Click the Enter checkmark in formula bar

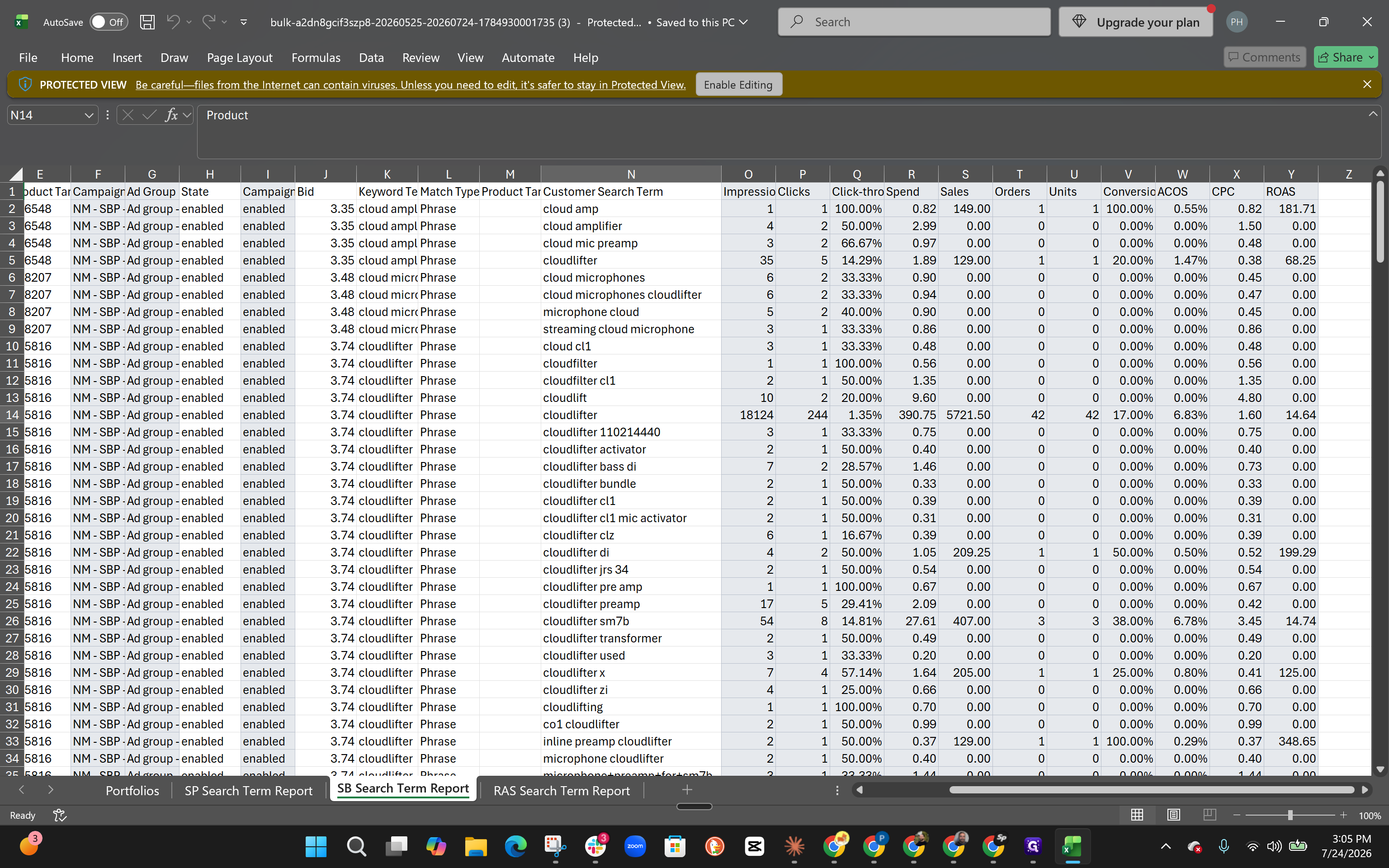click(149, 115)
